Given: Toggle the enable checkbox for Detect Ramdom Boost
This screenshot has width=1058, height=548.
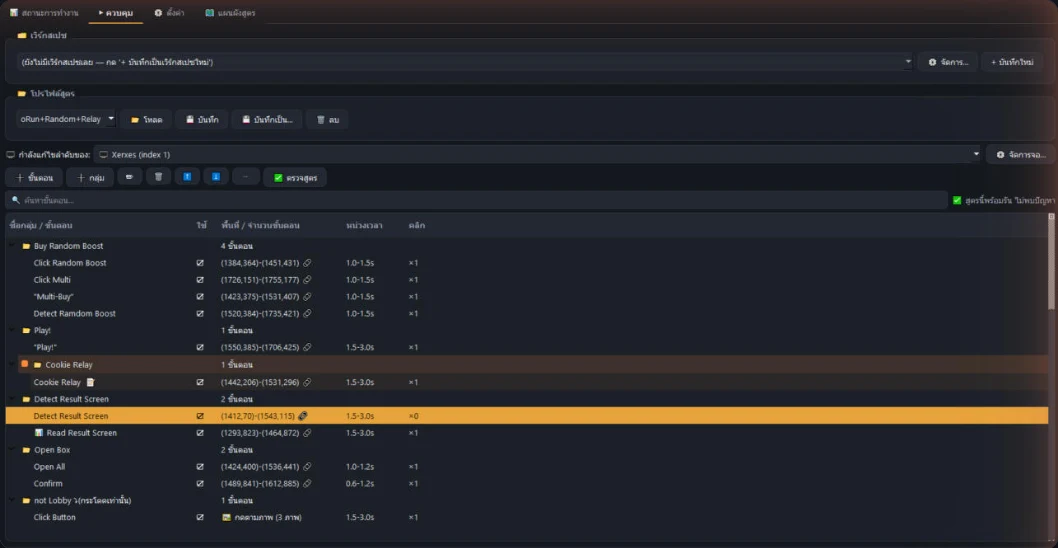Looking at the screenshot, I should (200, 313).
